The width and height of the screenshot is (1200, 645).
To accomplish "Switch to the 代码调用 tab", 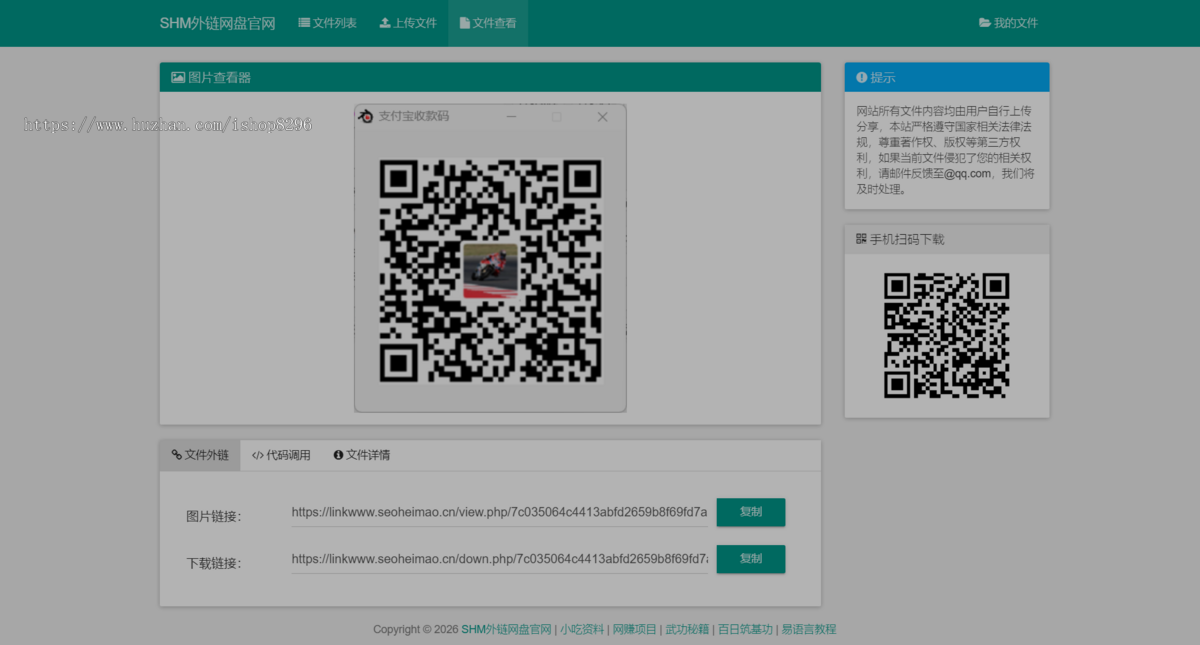I will coord(281,455).
